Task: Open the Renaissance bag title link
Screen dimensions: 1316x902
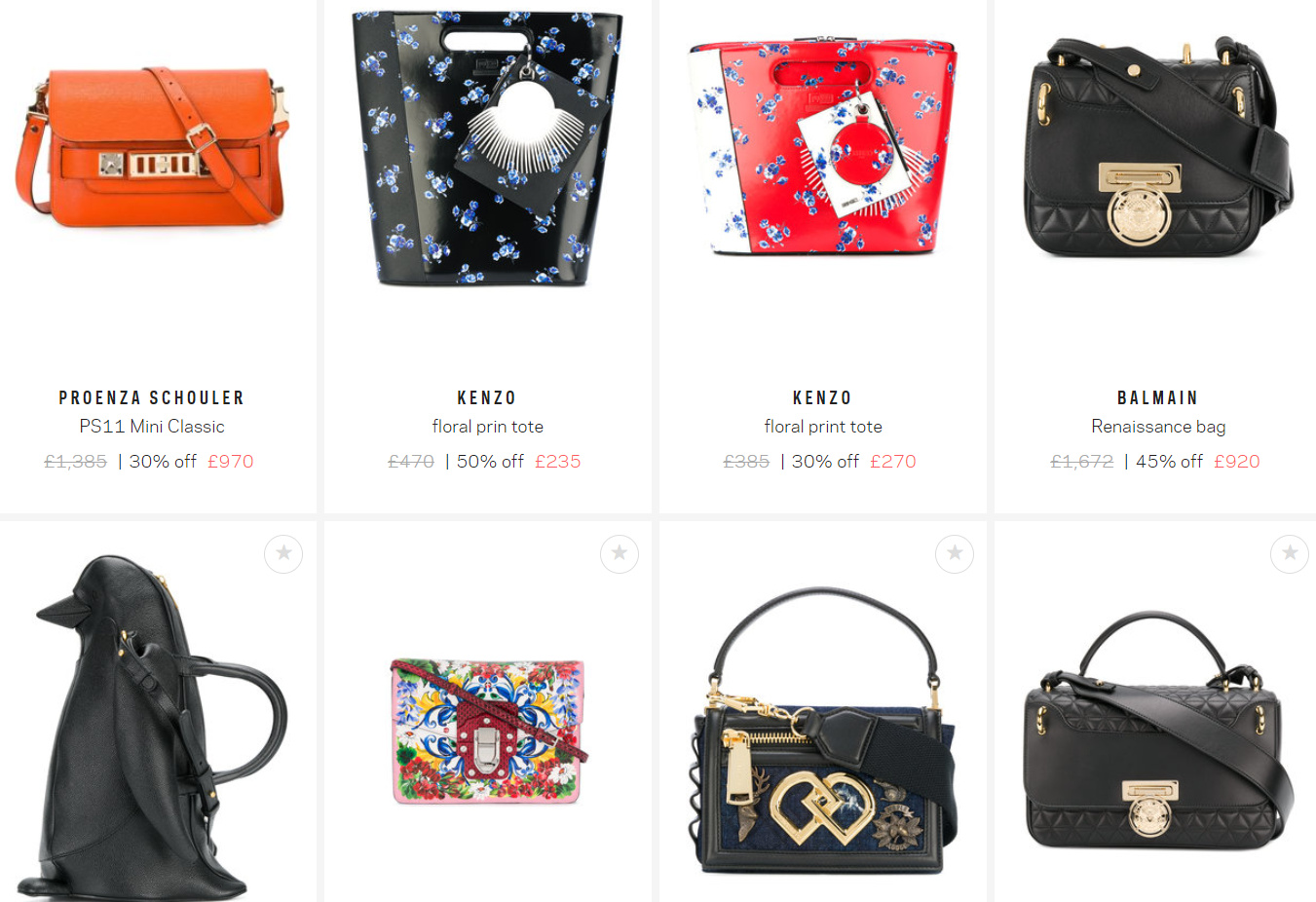Action: pyautogui.click(x=1158, y=427)
